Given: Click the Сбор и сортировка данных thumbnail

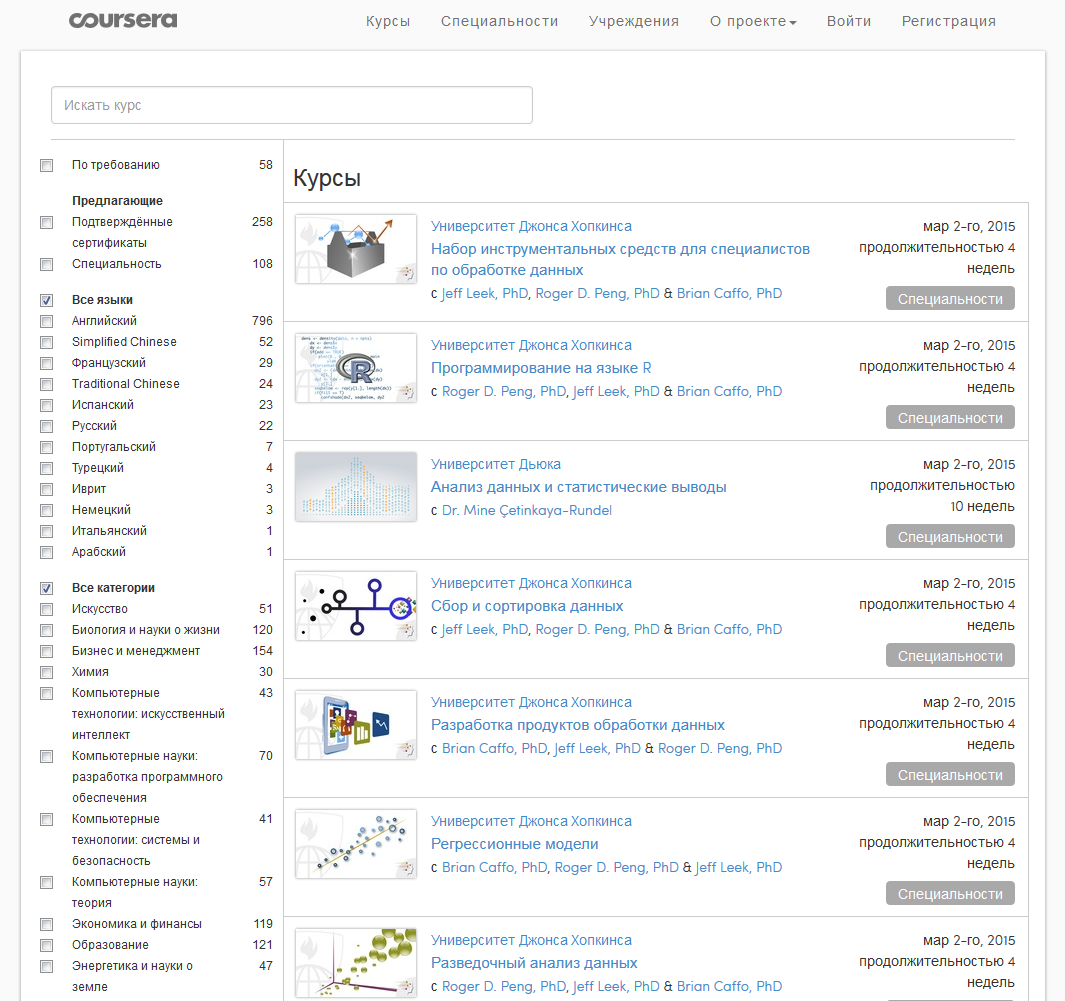Looking at the screenshot, I should [356, 606].
